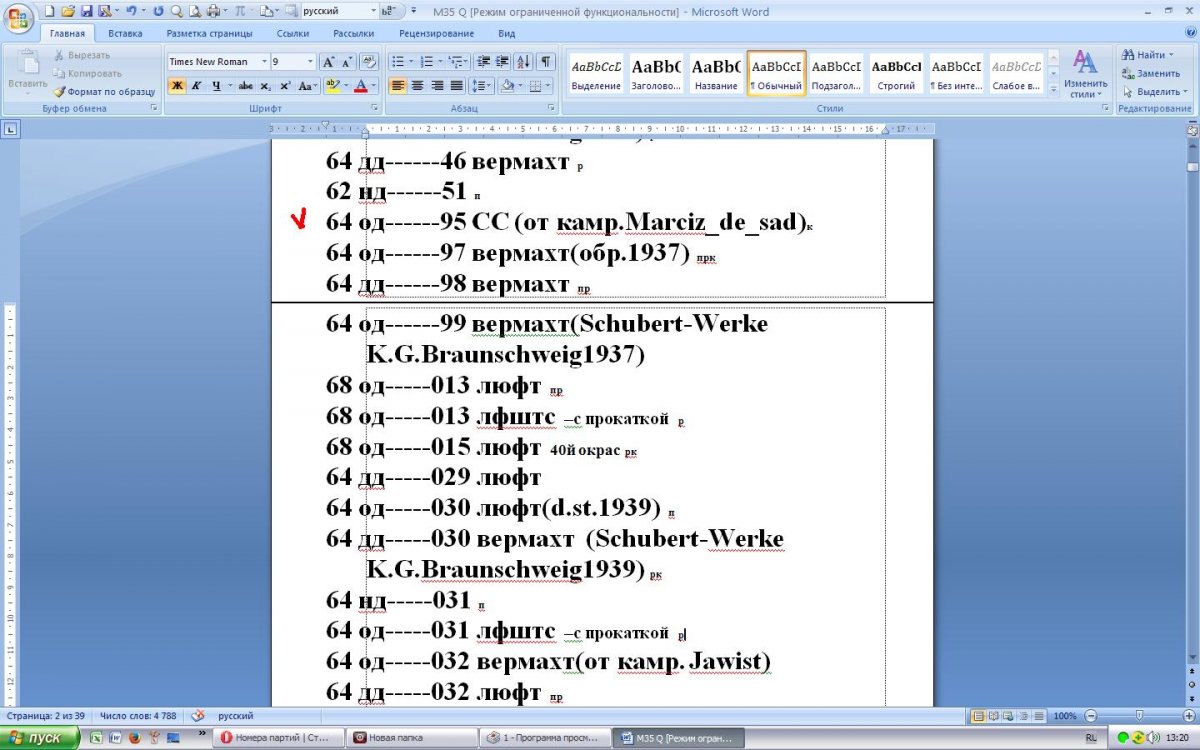Apply red font color
Image resolution: width=1200 pixels, height=750 pixels.
click(361, 86)
